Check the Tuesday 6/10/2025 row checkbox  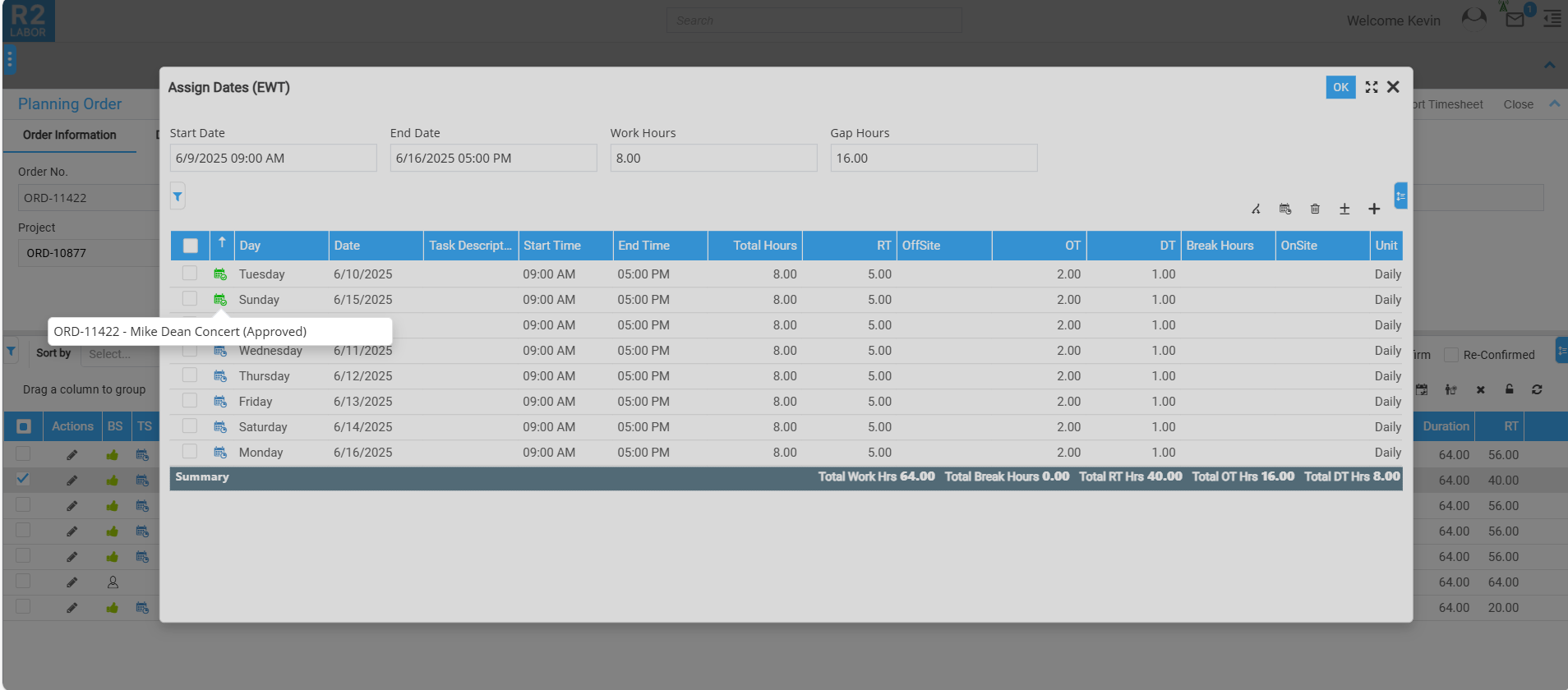pyautogui.click(x=190, y=274)
